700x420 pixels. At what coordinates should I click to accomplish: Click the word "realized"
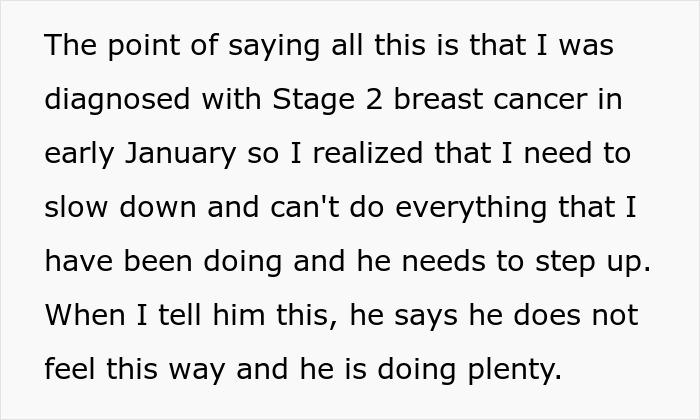point(367,153)
